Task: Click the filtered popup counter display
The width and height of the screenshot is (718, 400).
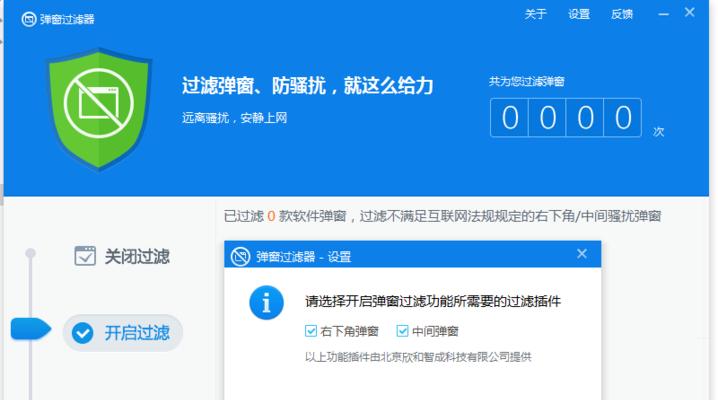Action: [x=566, y=118]
